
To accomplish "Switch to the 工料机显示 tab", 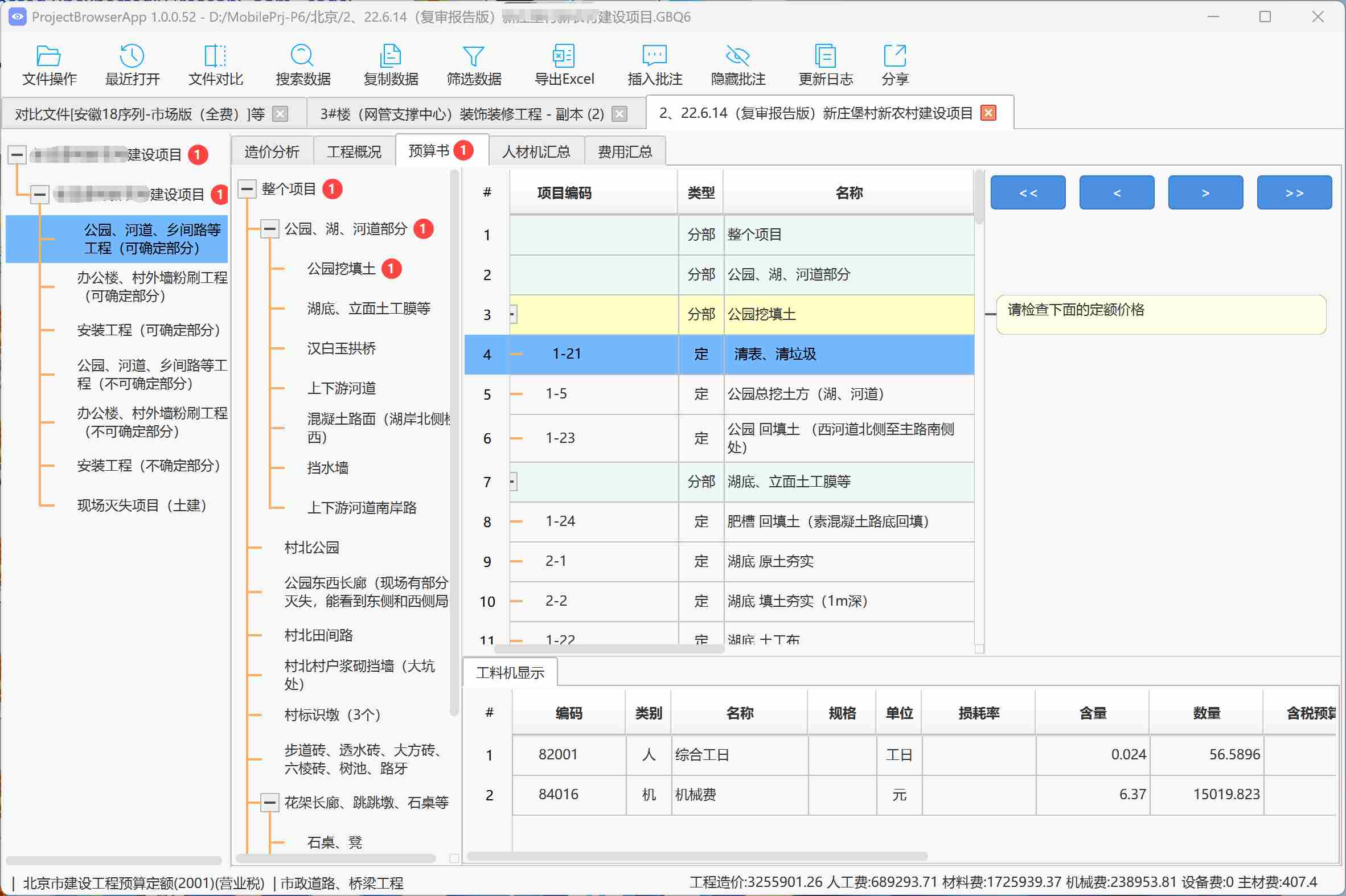I will (510, 673).
